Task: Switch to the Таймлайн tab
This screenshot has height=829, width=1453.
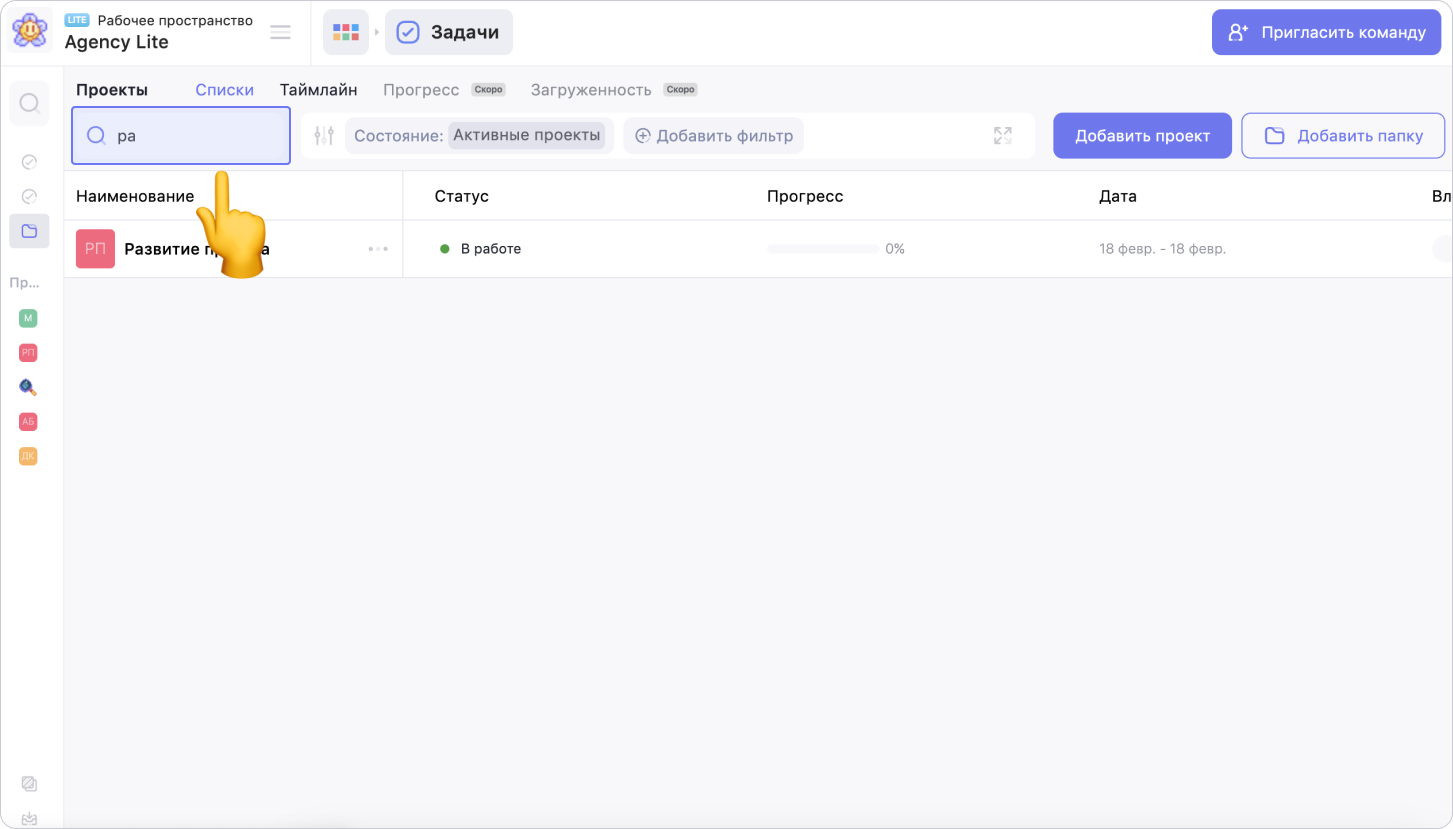Action: coord(318,89)
